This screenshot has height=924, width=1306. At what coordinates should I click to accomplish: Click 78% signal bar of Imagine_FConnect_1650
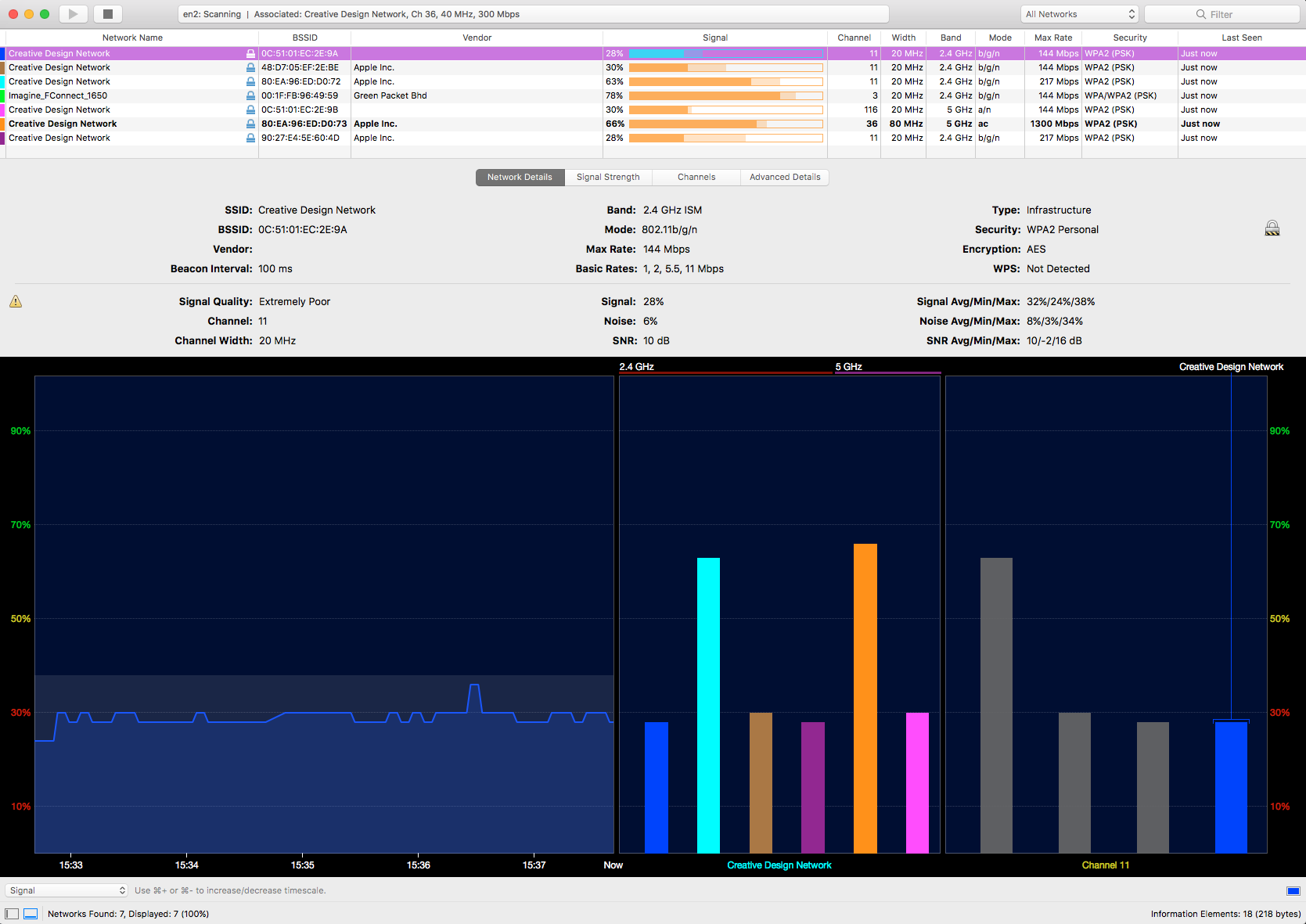(725, 95)
